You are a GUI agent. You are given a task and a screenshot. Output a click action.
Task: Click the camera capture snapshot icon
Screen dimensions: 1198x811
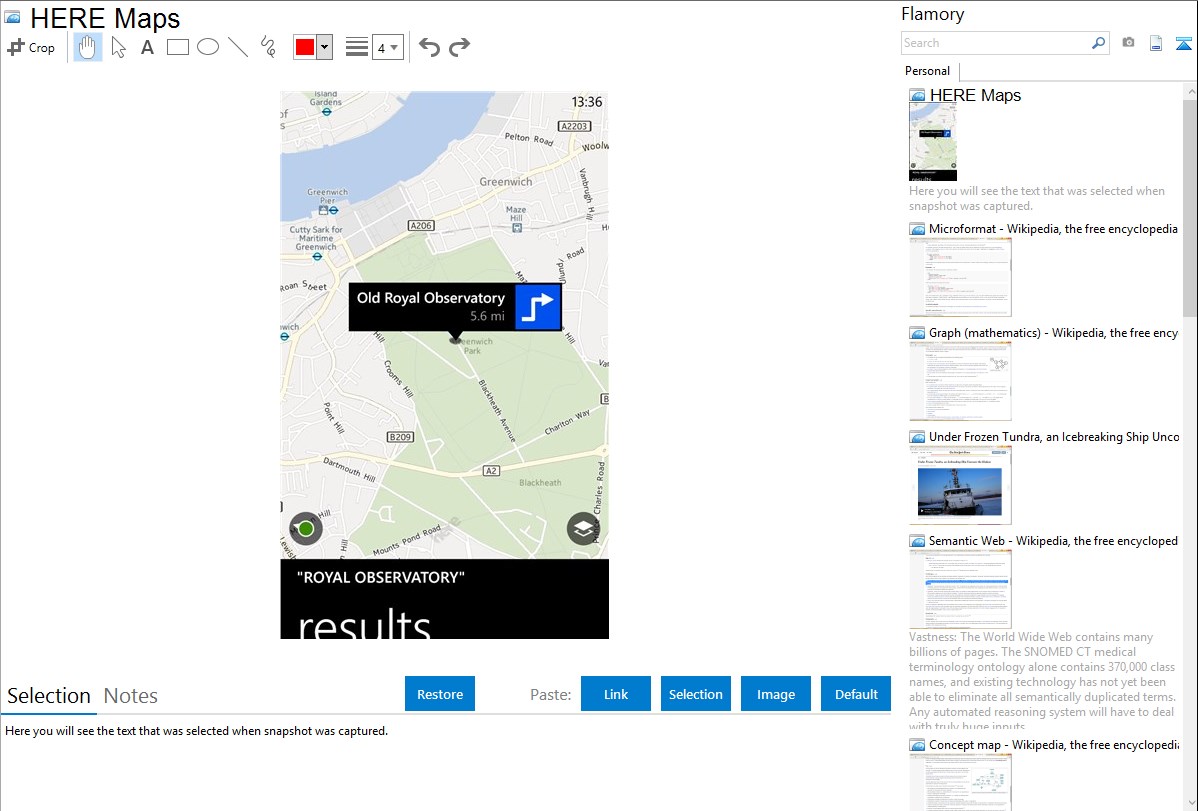[x=1128, y=43]
